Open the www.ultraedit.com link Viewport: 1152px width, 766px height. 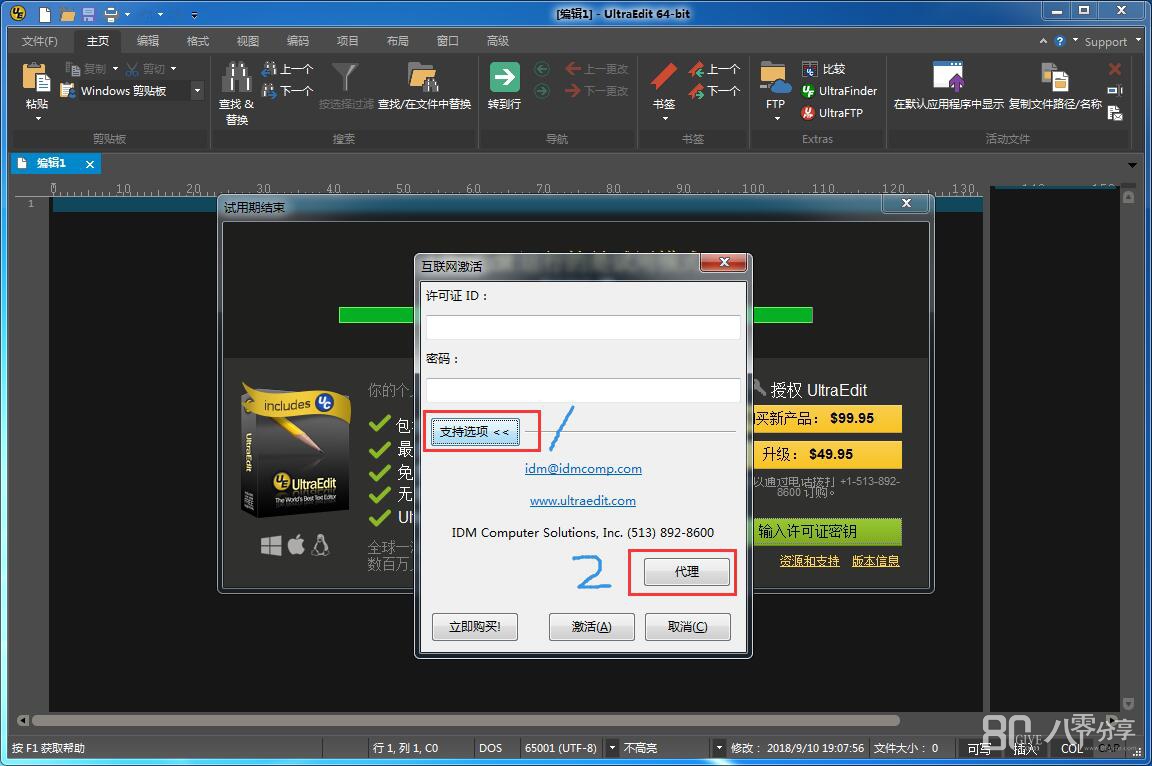pos(583,501)
